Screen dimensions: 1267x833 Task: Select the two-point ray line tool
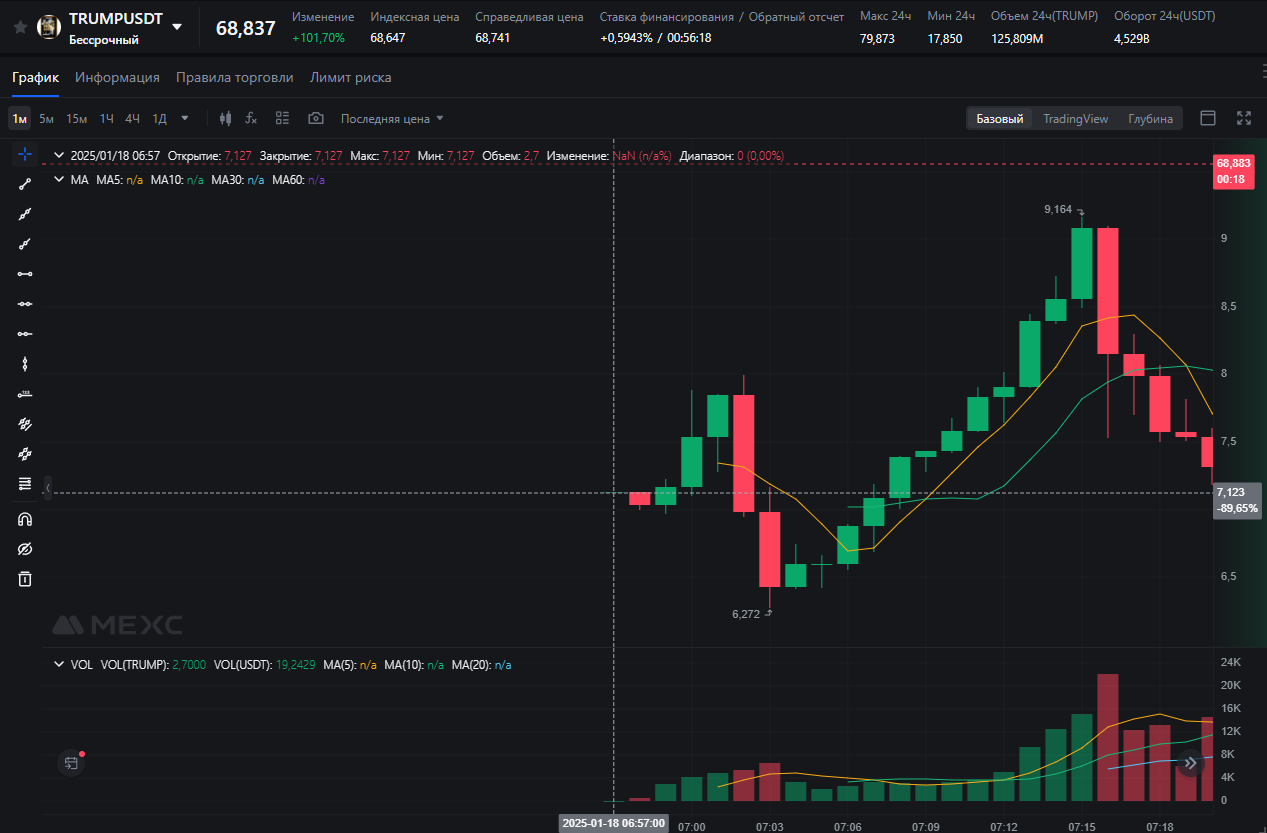[x=25, y=244]
